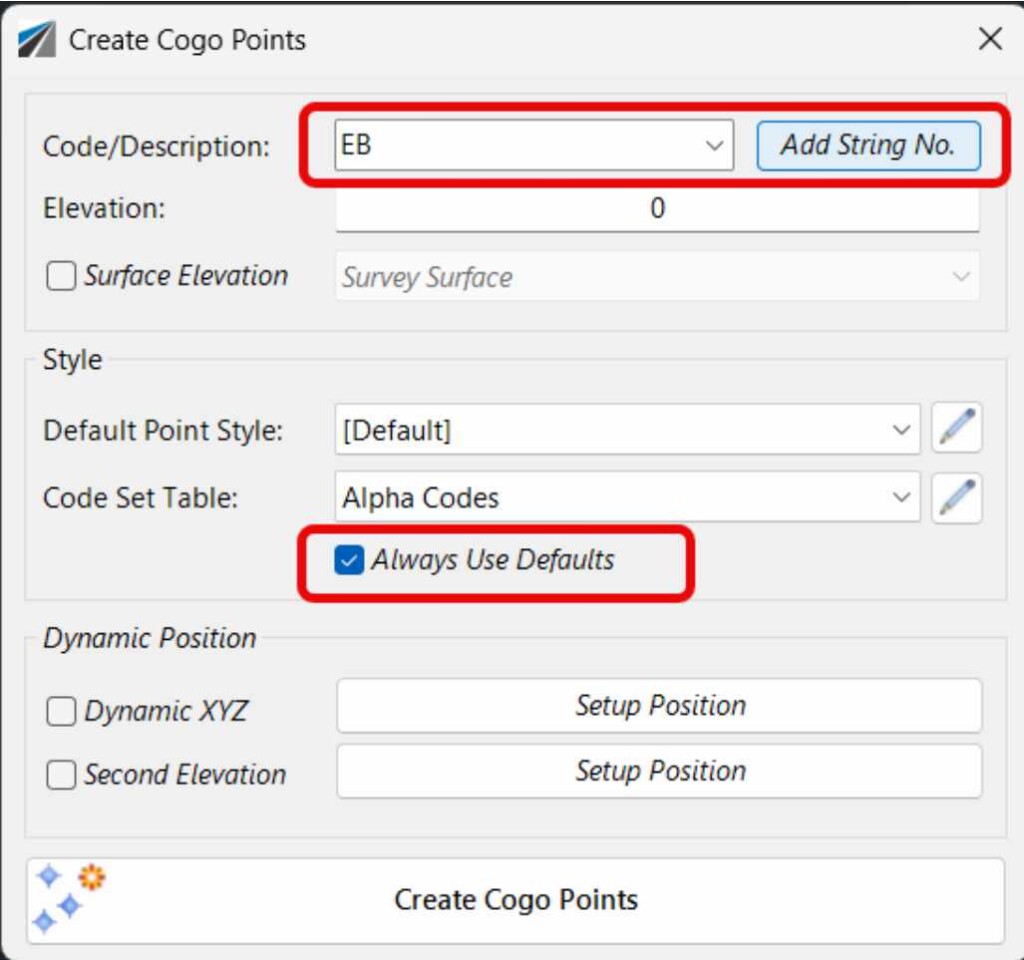Expand the Default Point Style dropdown
The image size is (1024, 960).
point(899,431)
